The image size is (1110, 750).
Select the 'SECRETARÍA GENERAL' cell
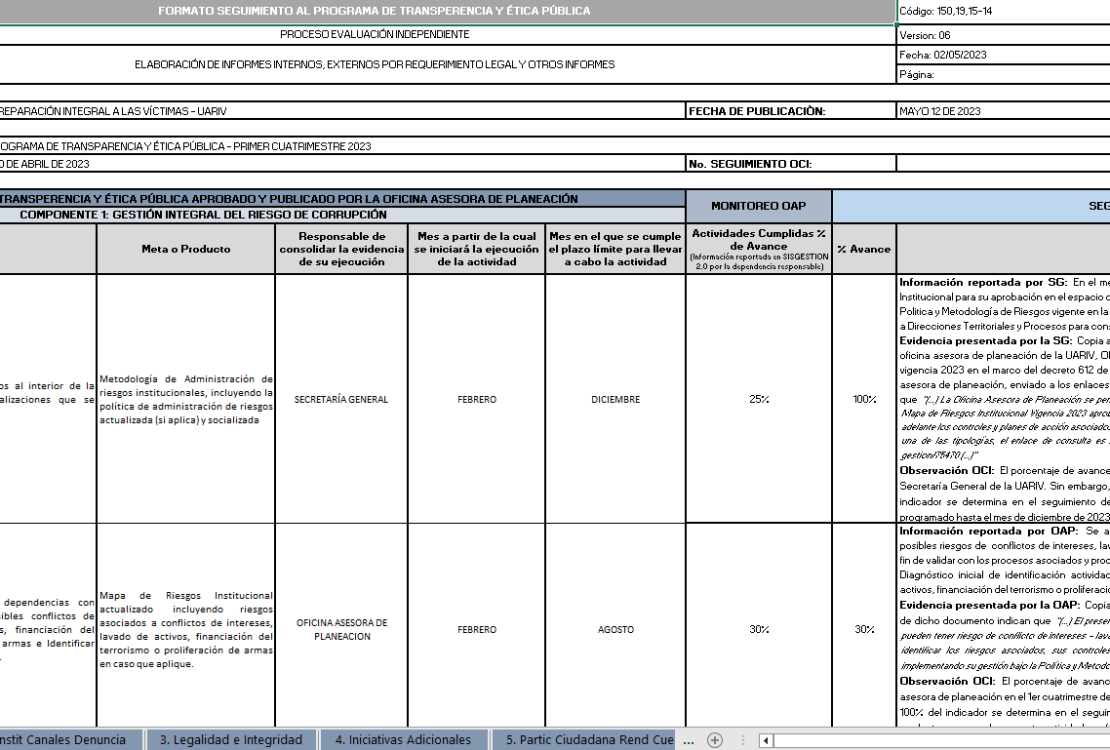341,399
